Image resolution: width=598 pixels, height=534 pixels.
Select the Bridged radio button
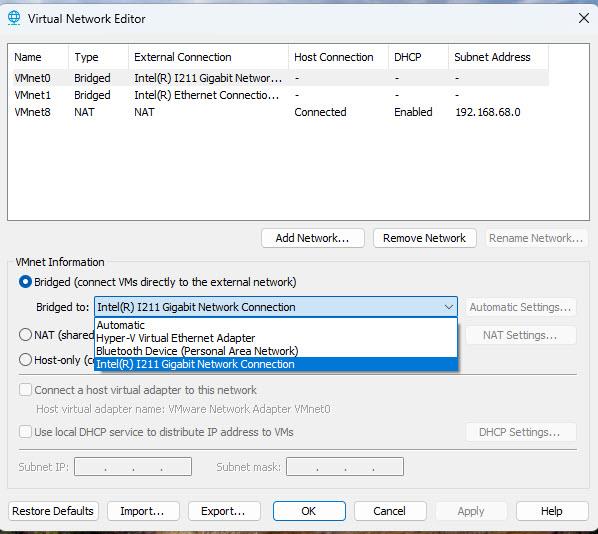point(25,282)
